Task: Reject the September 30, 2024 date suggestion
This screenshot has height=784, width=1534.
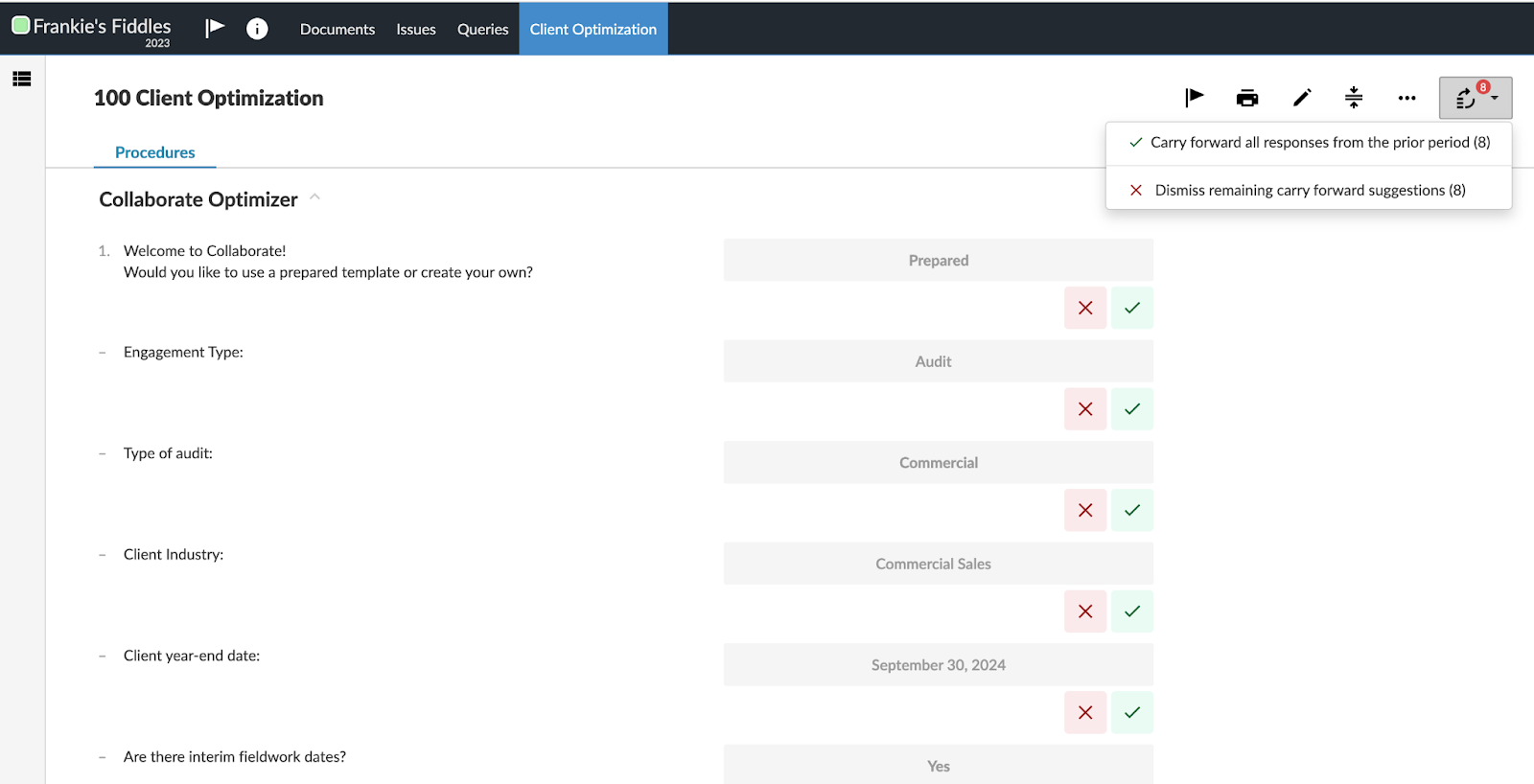Action: (1085, 712)
